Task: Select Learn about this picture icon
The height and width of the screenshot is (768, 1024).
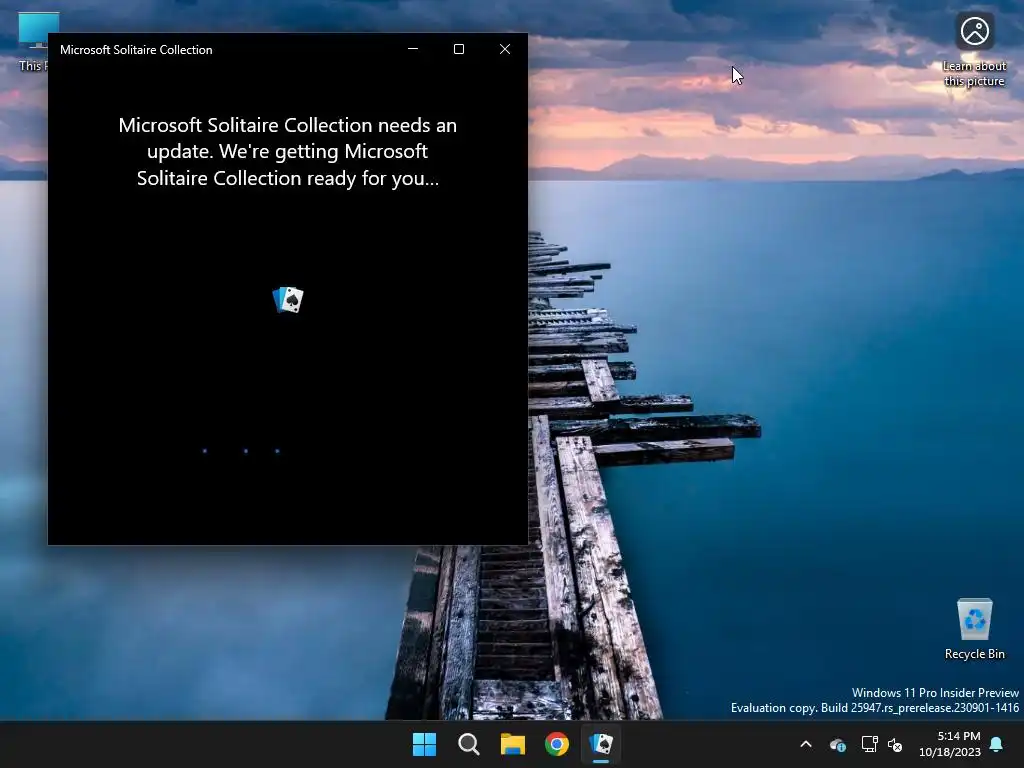Action: click(x=974, y=51)
